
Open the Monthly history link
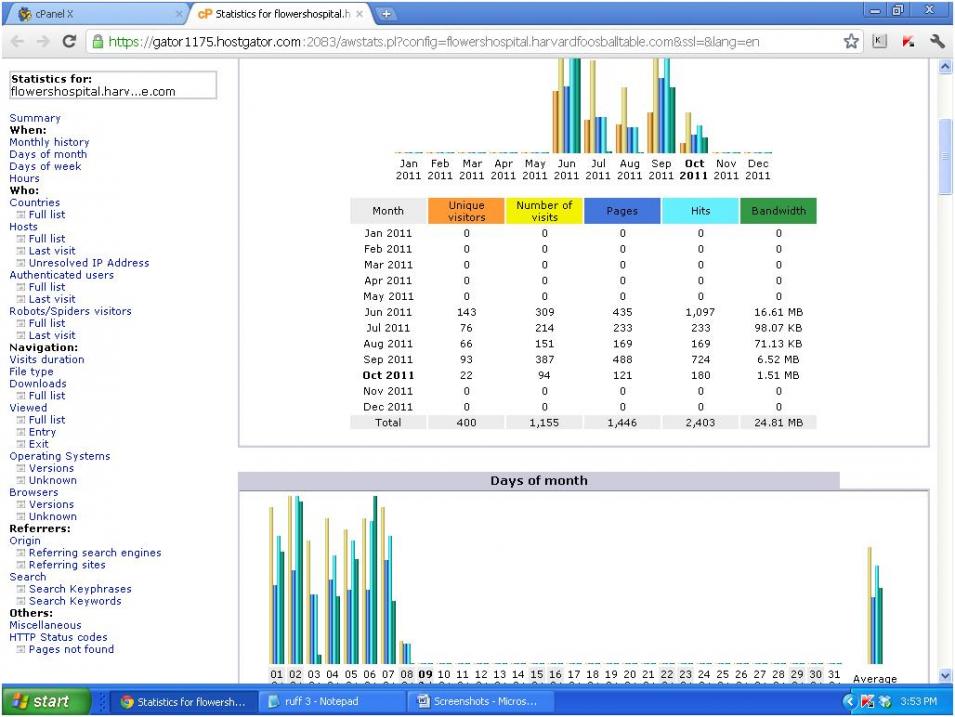49,143
